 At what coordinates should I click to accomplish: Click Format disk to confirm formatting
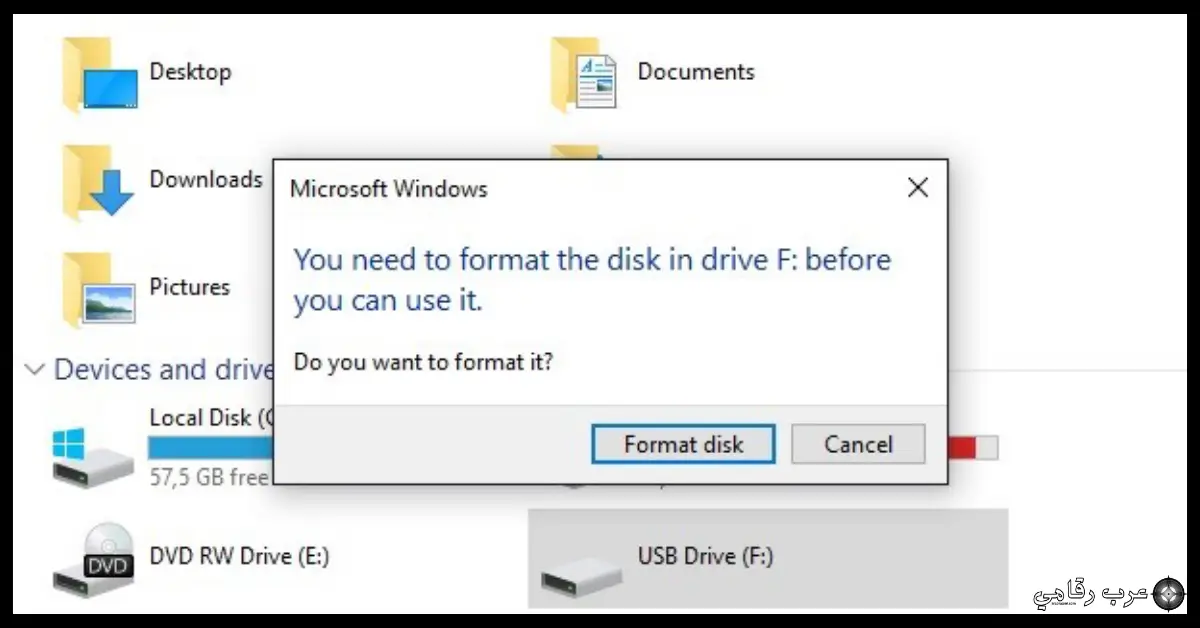point(683,444)
